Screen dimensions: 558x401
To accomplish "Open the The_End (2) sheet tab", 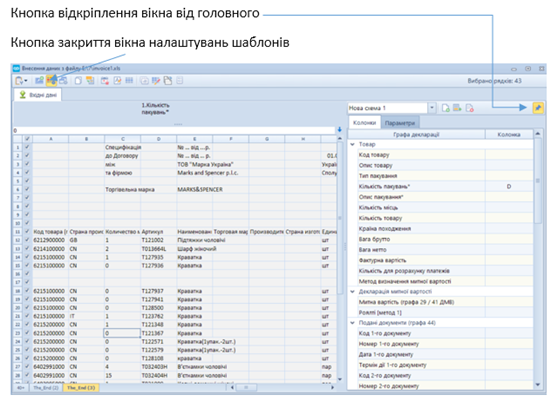I will click(x=46, y=387).
